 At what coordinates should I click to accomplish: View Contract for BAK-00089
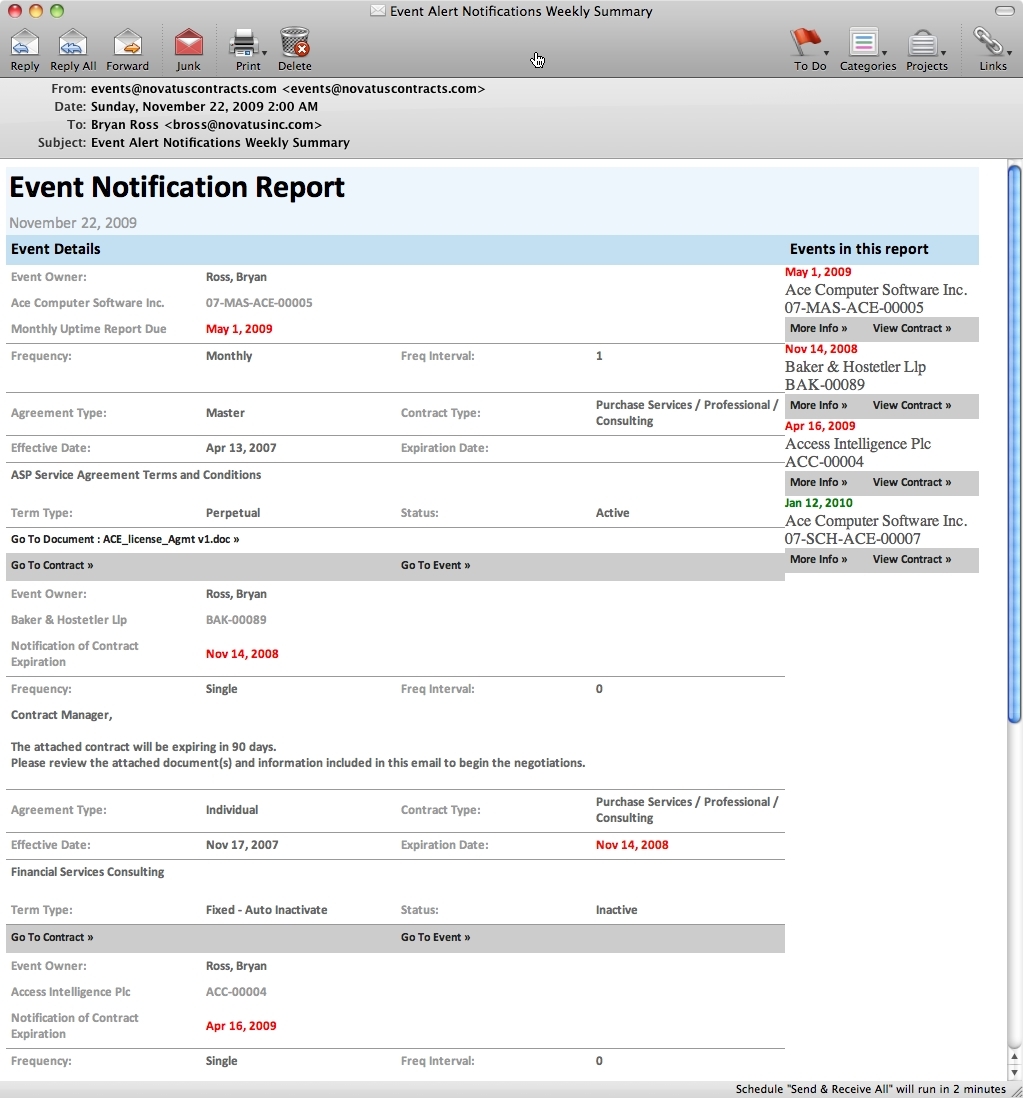point(912,405)
